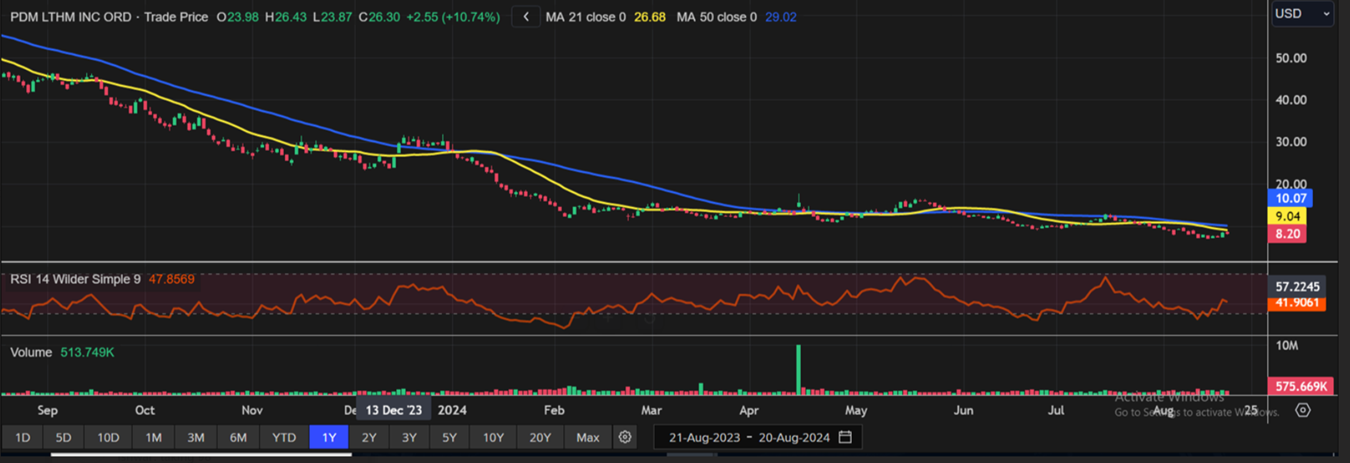Open the USD currency dropdown

(1302, 14)
